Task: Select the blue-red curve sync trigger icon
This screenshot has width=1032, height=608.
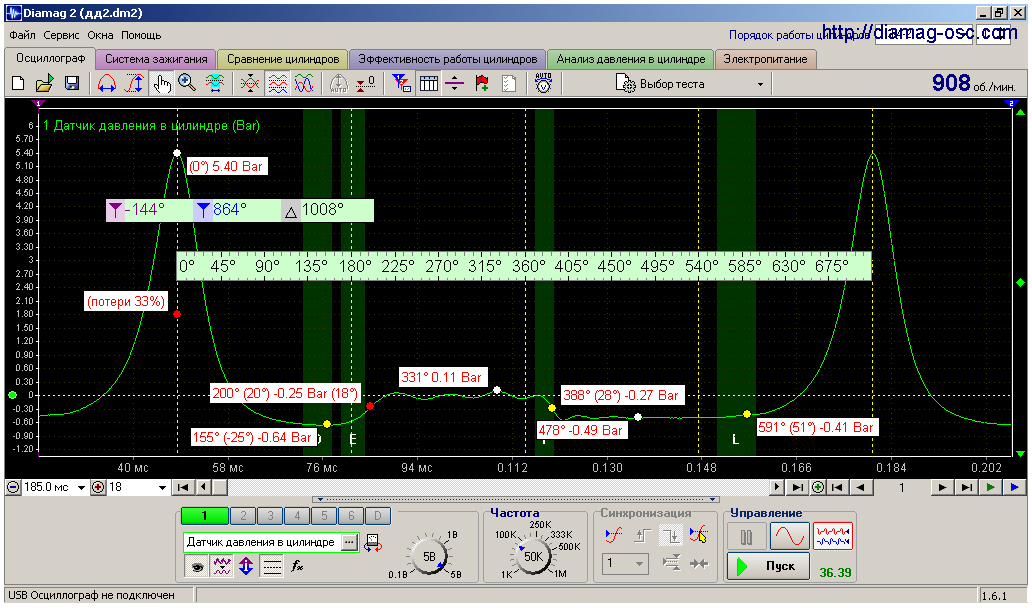Action: [613, 536]
